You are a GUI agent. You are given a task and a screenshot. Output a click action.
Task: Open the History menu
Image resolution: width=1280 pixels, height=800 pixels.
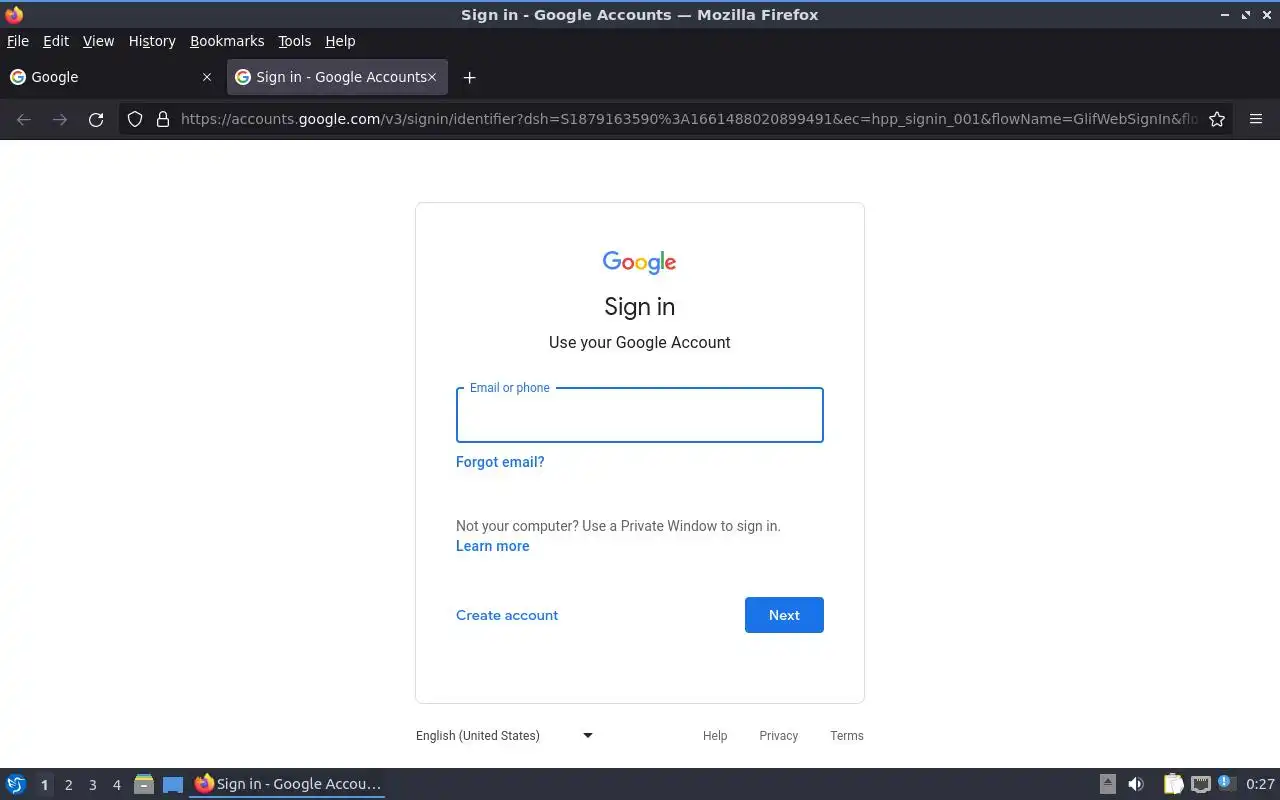pos(152,41)
